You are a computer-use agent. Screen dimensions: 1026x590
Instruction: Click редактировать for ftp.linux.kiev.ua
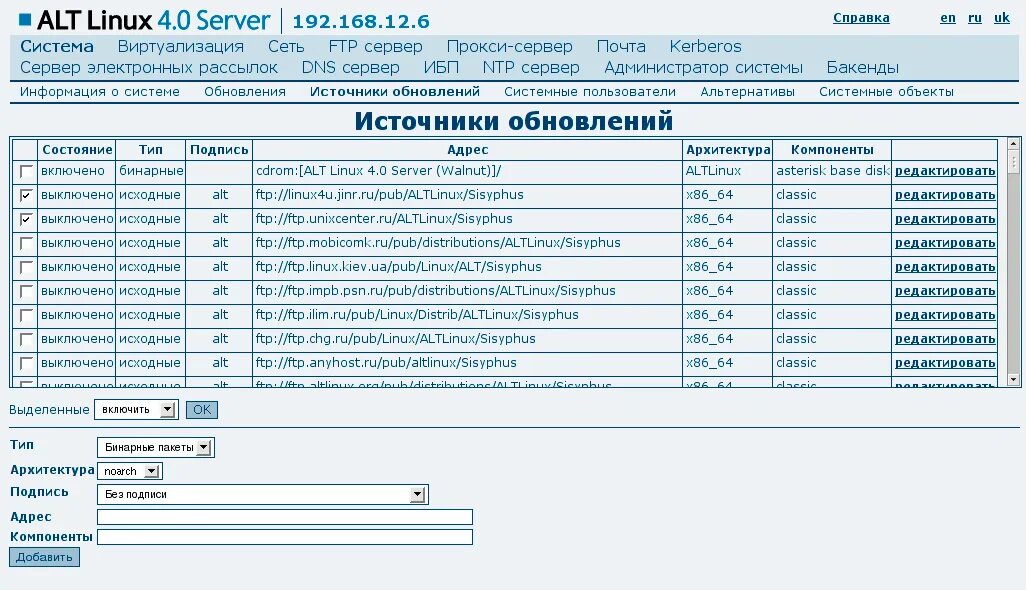pyautogui.click(x=945, y=267)
